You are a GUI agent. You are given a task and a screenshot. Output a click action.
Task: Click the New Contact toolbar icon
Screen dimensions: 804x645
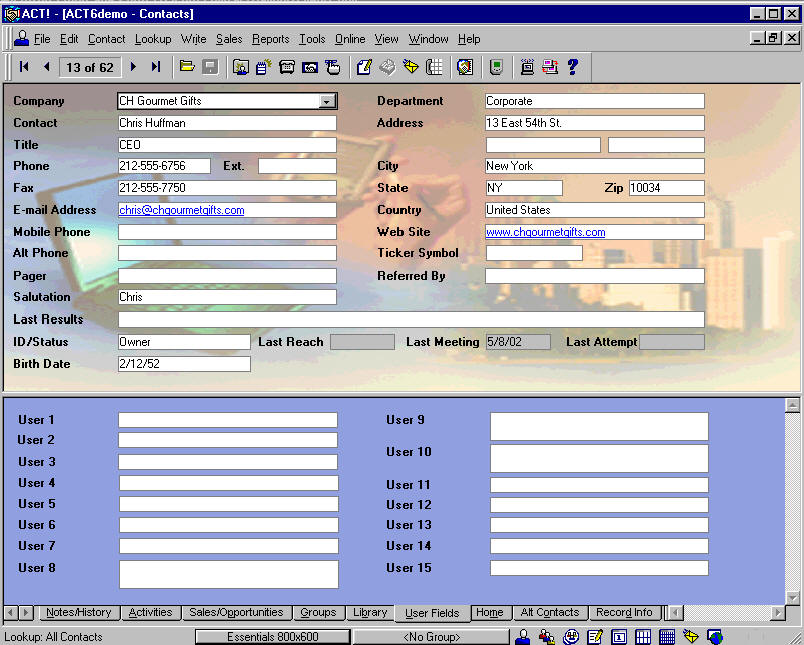(x=240, y=67)
